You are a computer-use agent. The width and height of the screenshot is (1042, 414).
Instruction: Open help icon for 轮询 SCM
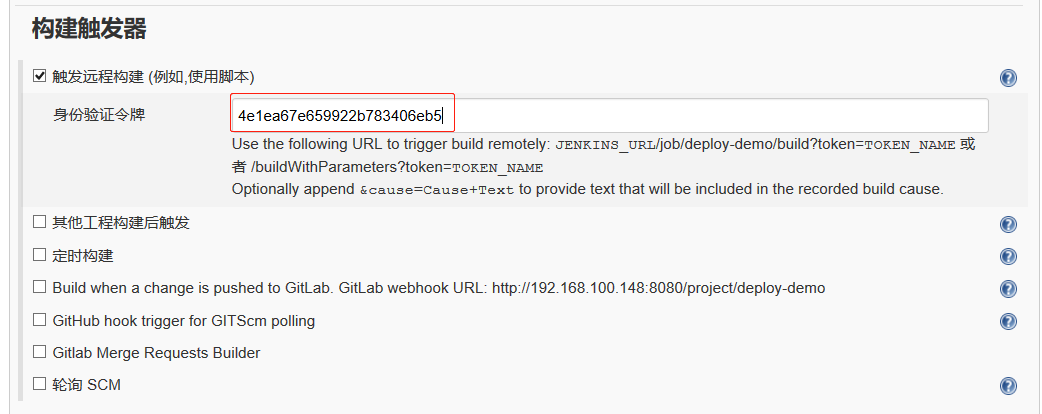tap(1007, 386)
